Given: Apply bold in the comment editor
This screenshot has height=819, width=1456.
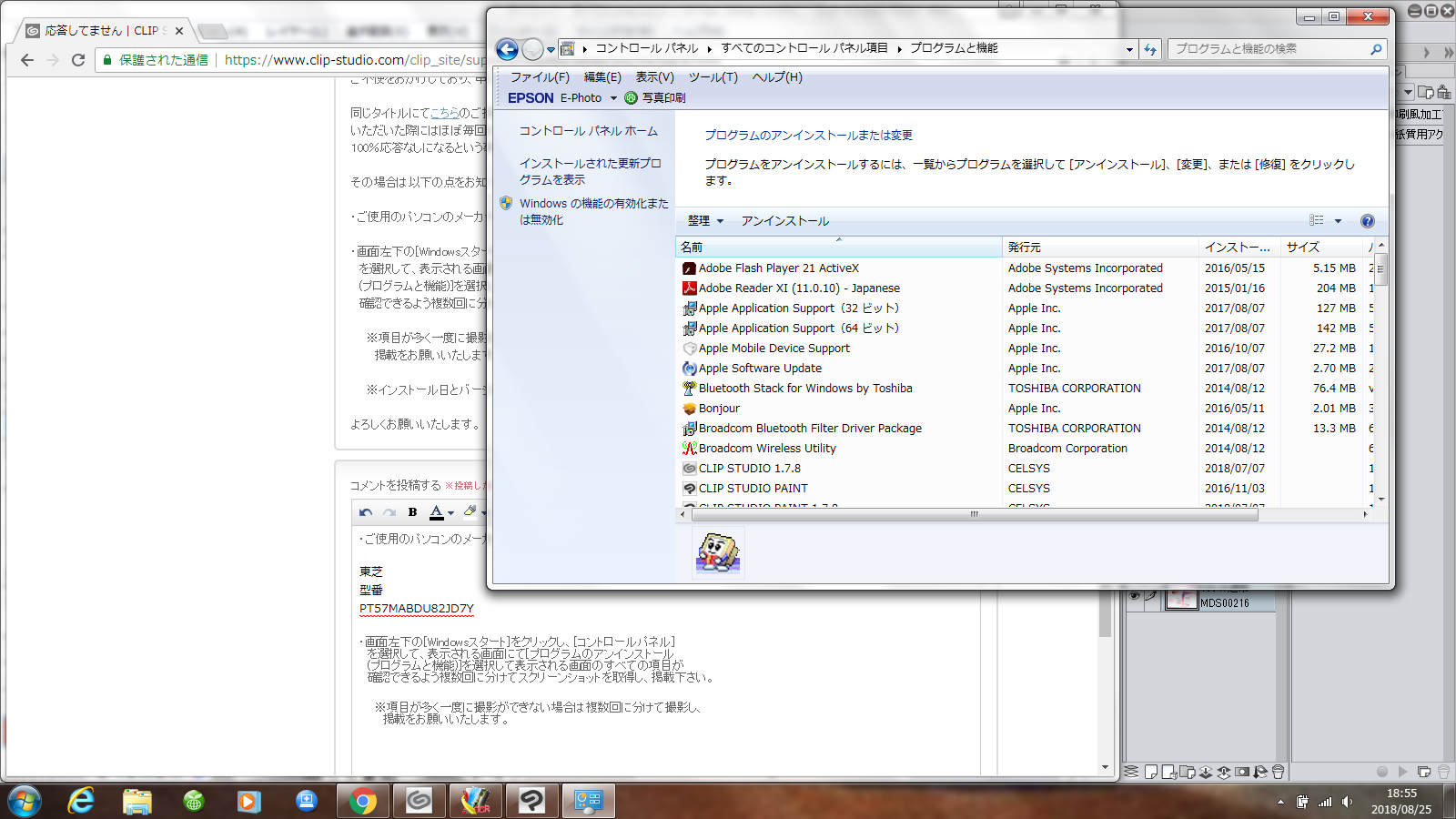Looking at the screenshot, I should pyautogui.click(x=413, y=512).
